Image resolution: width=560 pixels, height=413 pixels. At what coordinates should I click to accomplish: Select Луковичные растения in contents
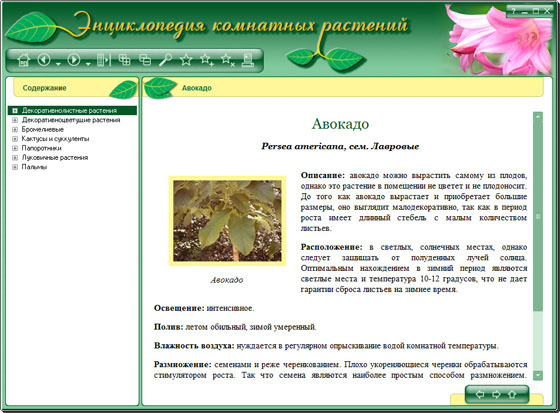point(55,158)
